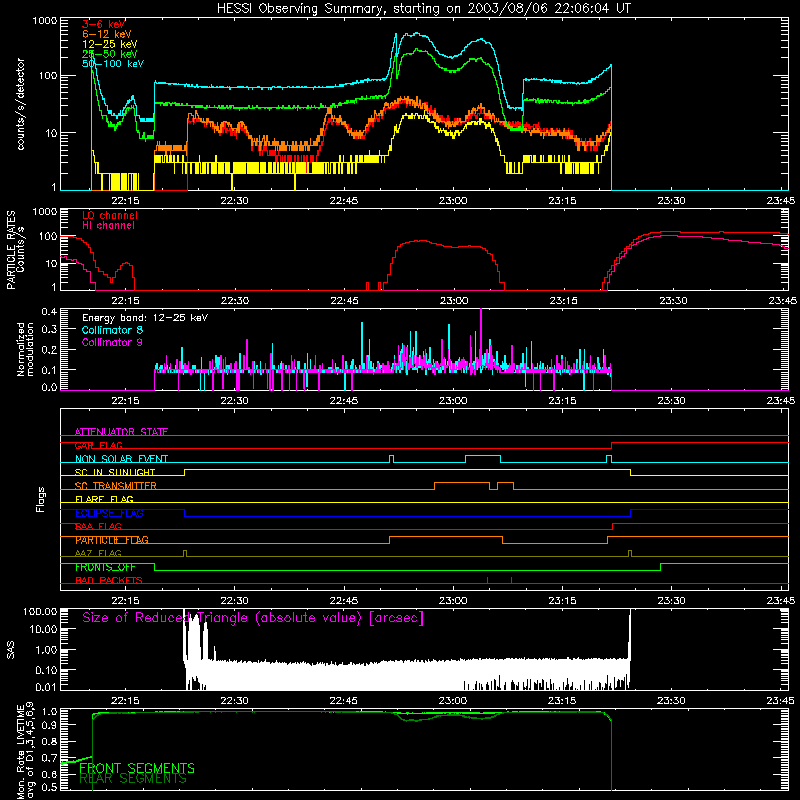Screen dimensions: 800x800
Task: Click the counts/s/detector axis label
Action: pyautogui.click(x=20, y=104)
